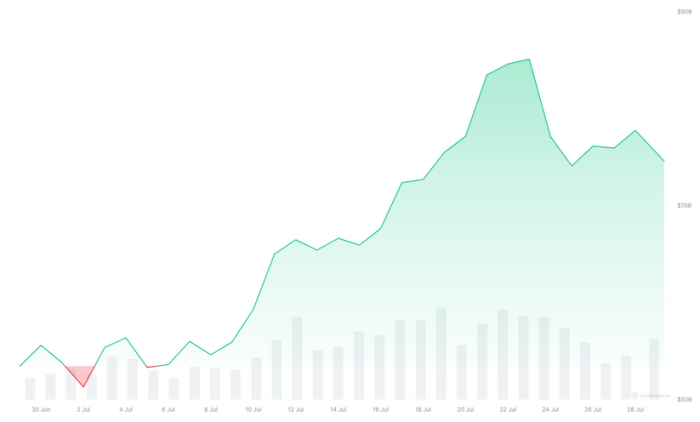Viewport: 700px width, 422px height.
Task: Click the $70B price axis label
Action: [684, 205]
